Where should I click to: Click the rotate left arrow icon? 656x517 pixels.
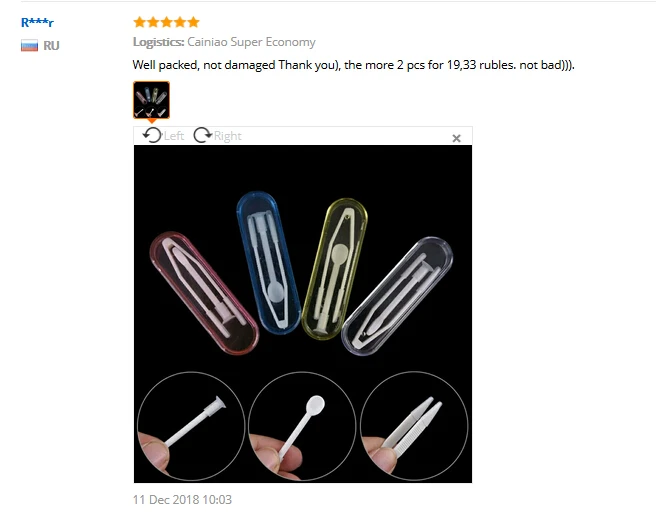[x=152, y=136]
